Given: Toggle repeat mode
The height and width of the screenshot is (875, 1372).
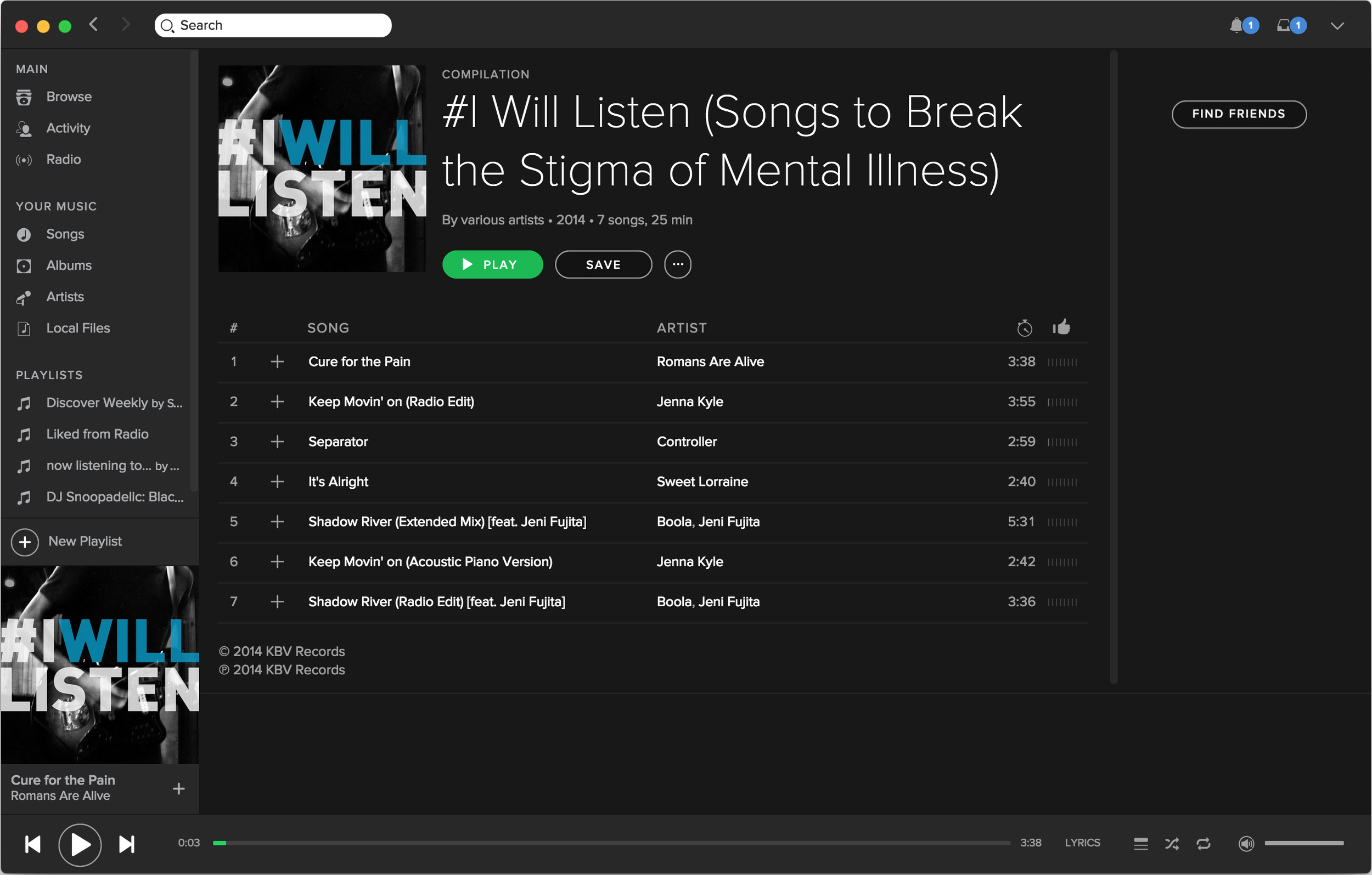Looking at the screenshot, I should click(x=1204, y=844).
